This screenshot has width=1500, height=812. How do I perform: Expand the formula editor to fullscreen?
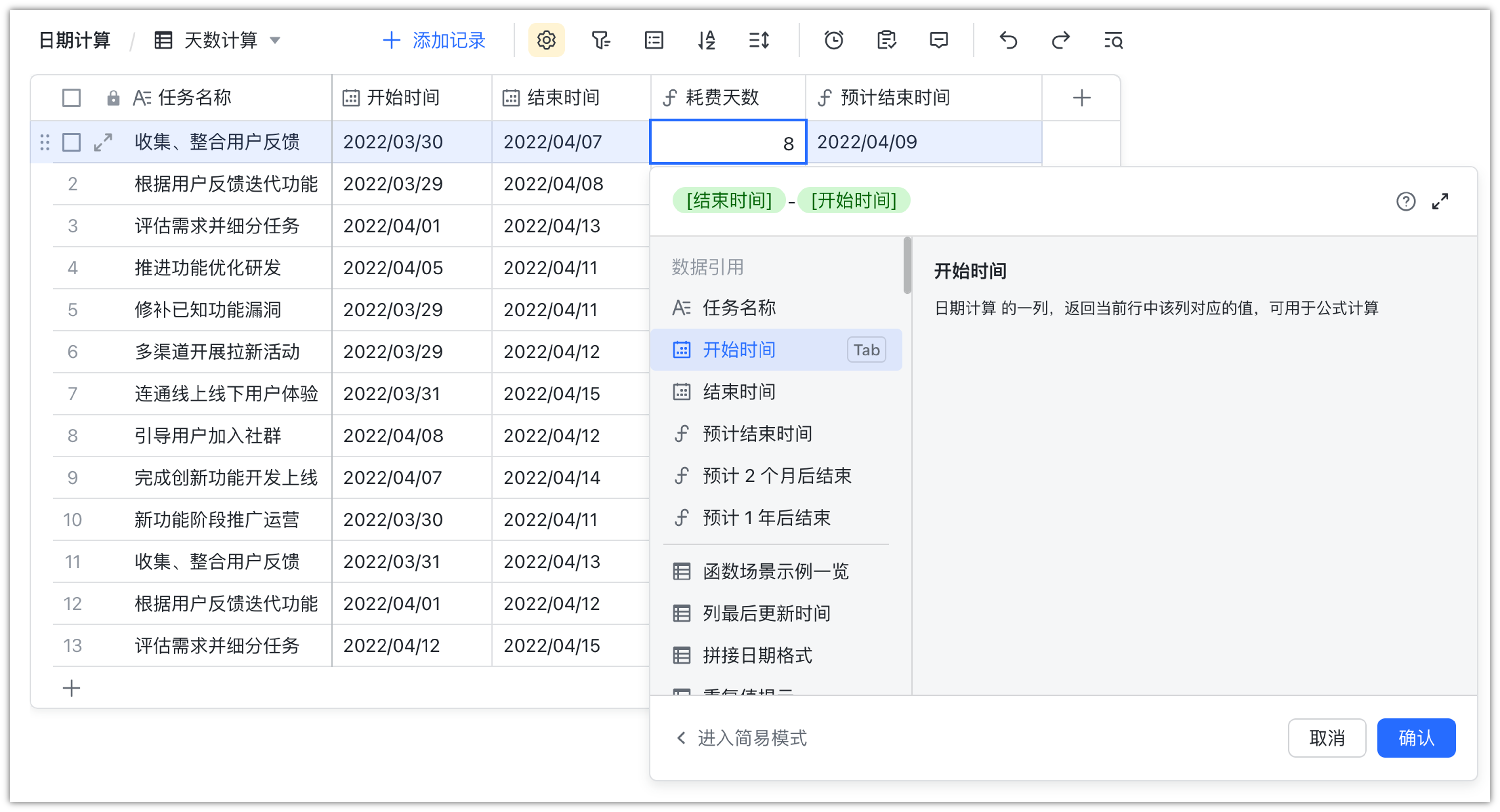coord(1440,201)
